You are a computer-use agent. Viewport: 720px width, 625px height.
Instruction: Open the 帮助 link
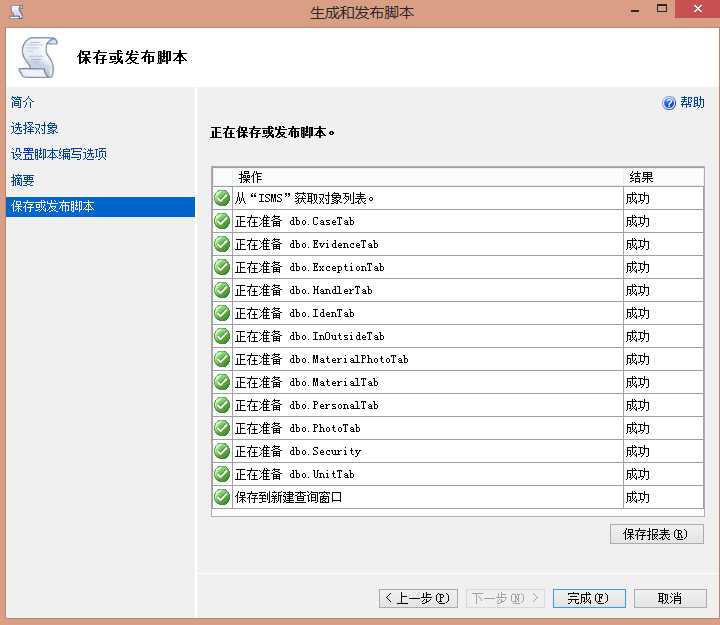(x=692, y=102)
